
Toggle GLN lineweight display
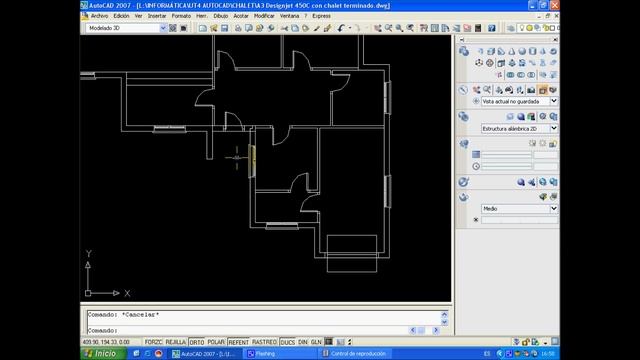pyautogui.click(x=316, y=342)
